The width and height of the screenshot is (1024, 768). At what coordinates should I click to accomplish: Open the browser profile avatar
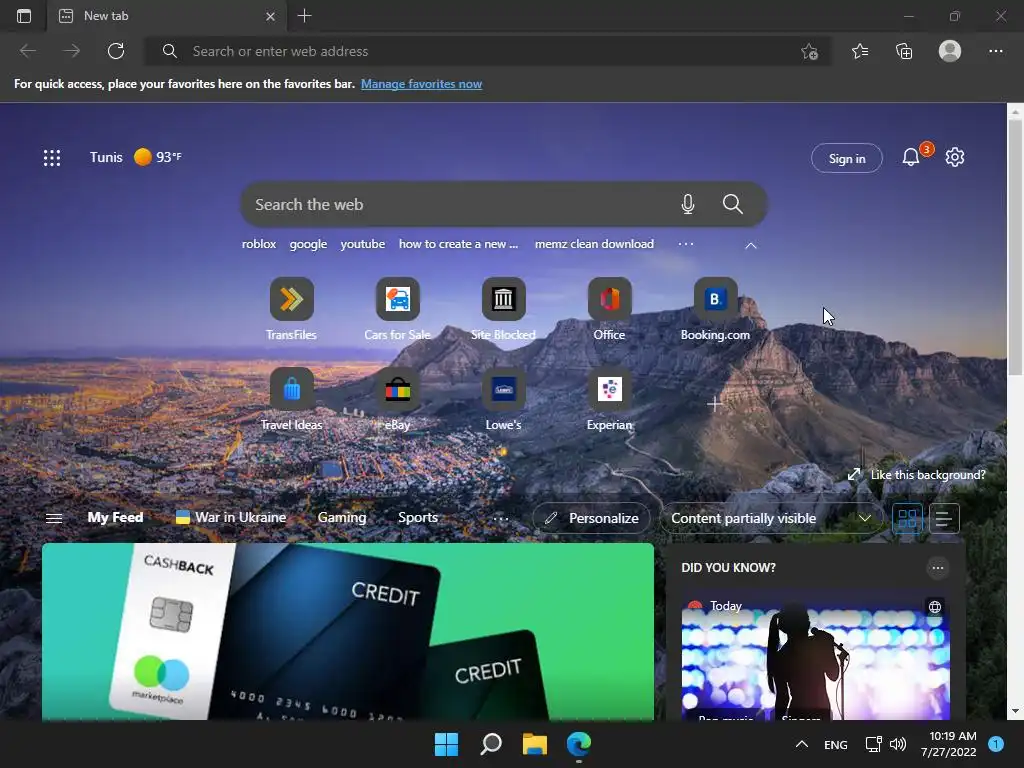950,51
